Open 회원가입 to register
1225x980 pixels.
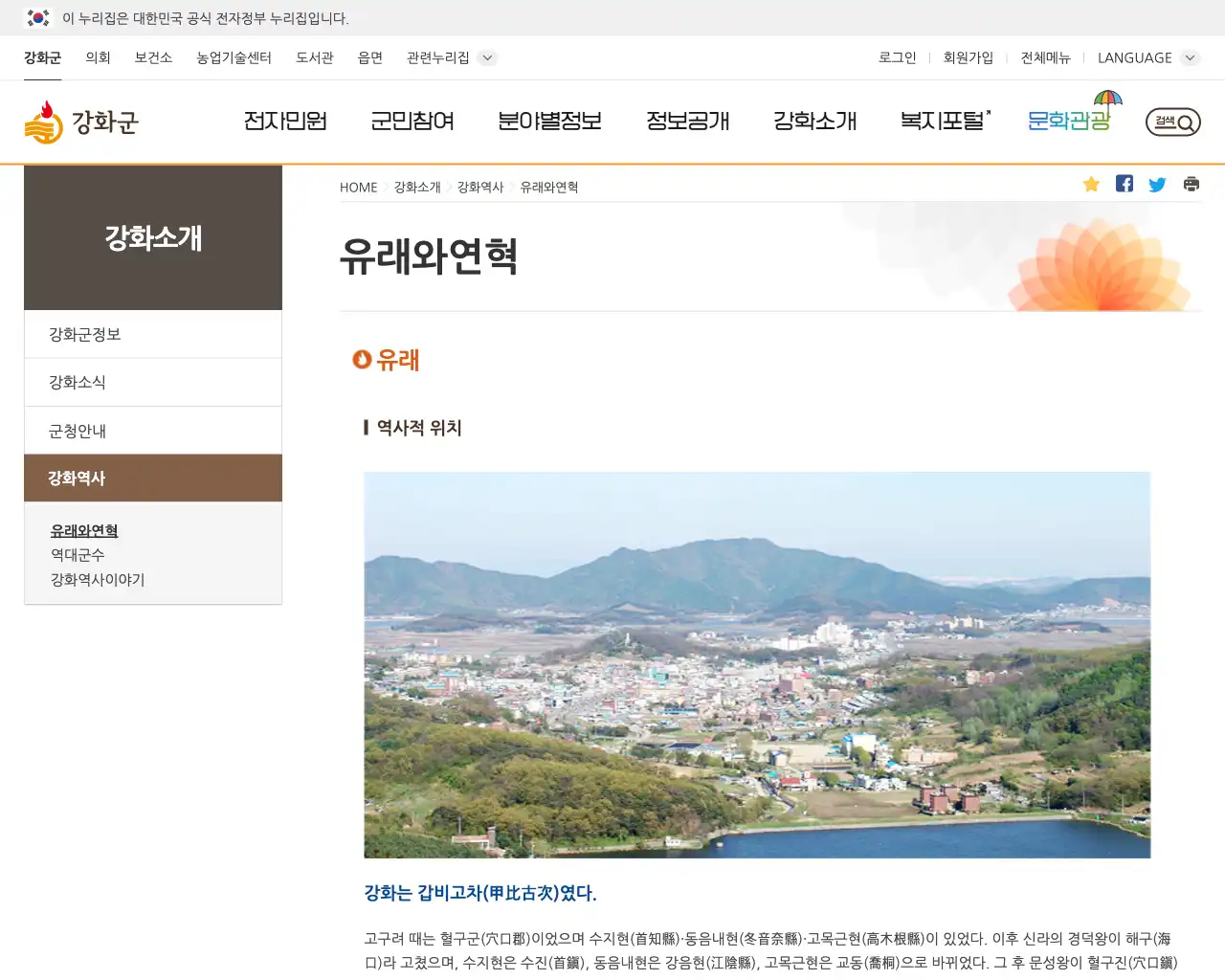[968, 57]
